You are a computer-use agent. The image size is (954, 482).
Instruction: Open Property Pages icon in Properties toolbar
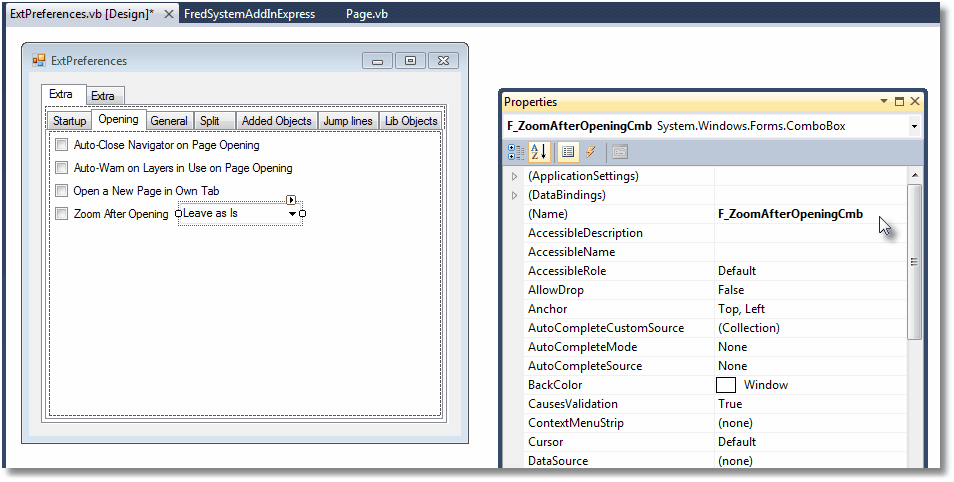click(619, 152)
